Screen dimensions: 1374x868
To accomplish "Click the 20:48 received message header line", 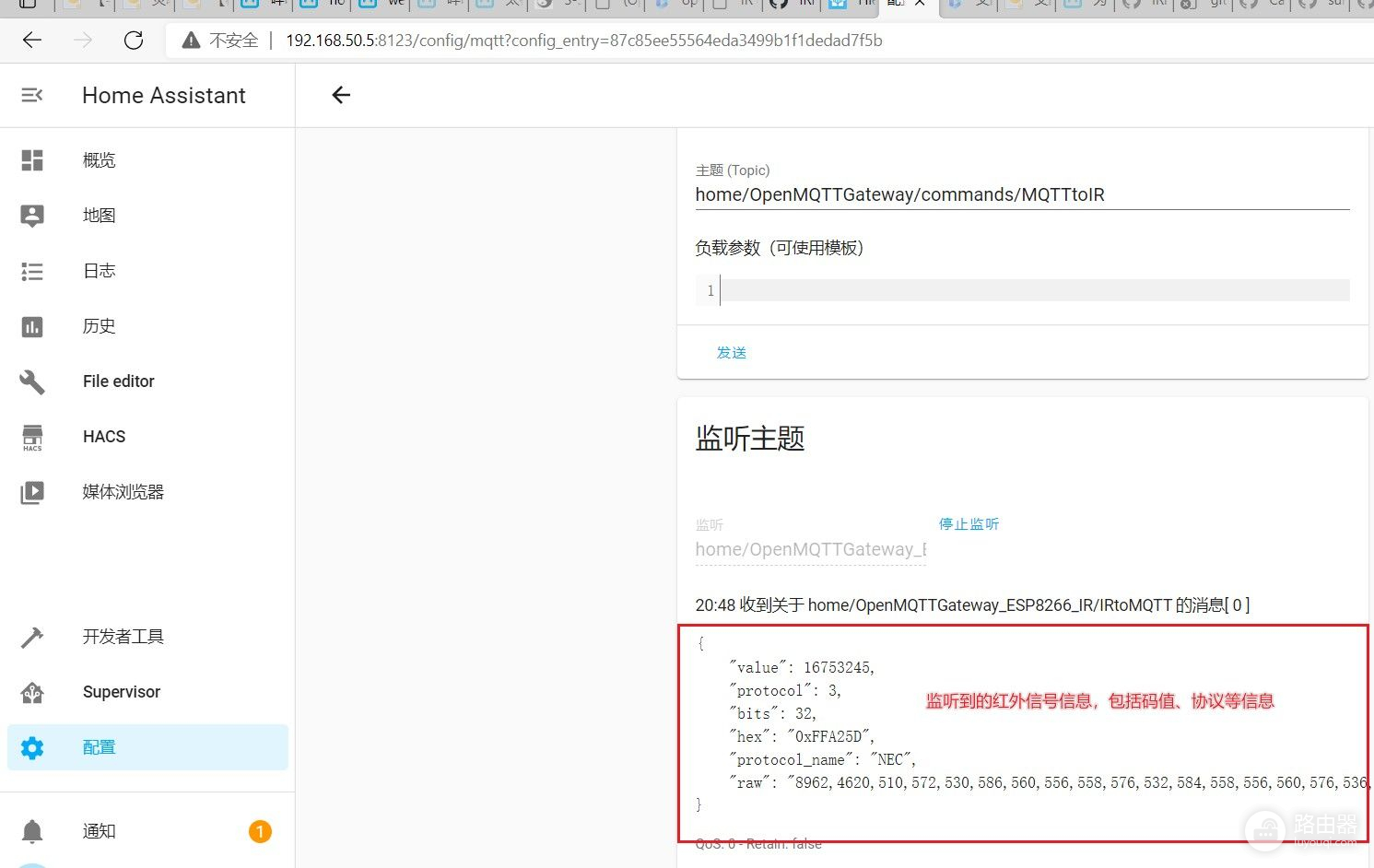I will tap(972, 605).
